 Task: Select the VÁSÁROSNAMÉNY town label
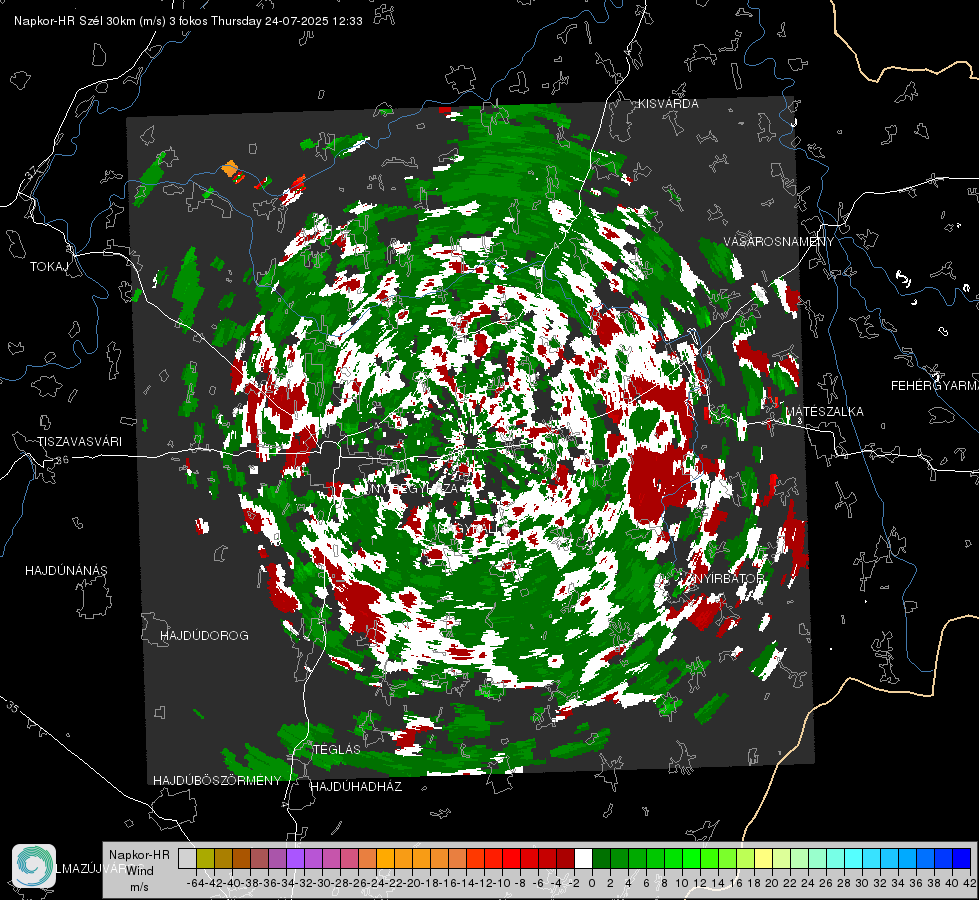[779, 242]
